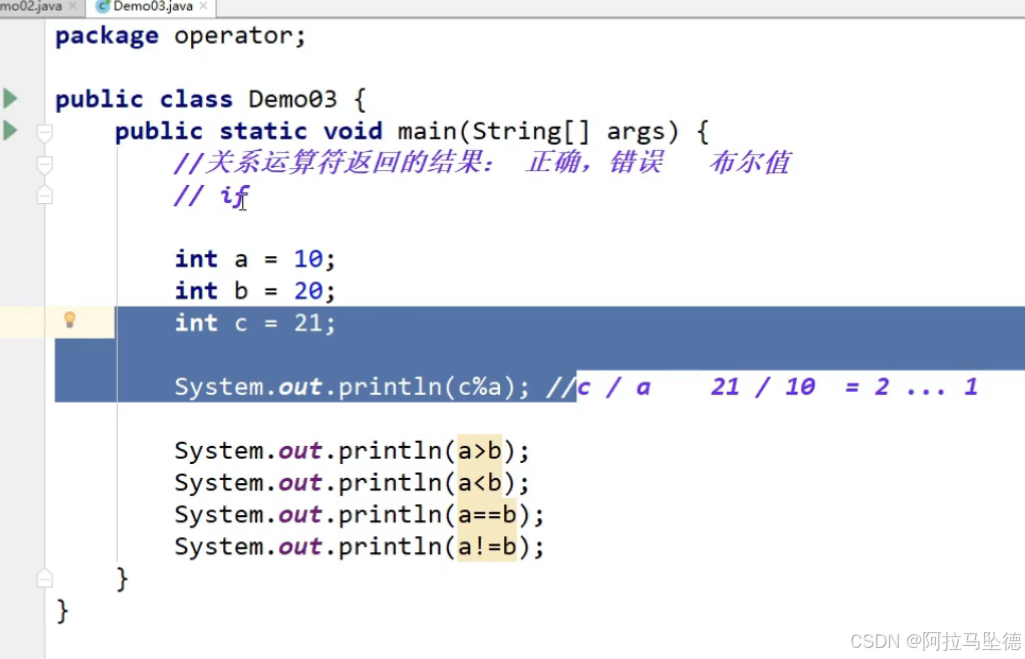Click the final closing brace of class
This screenshot has width=1025, height=659.
tap(62, 611)
